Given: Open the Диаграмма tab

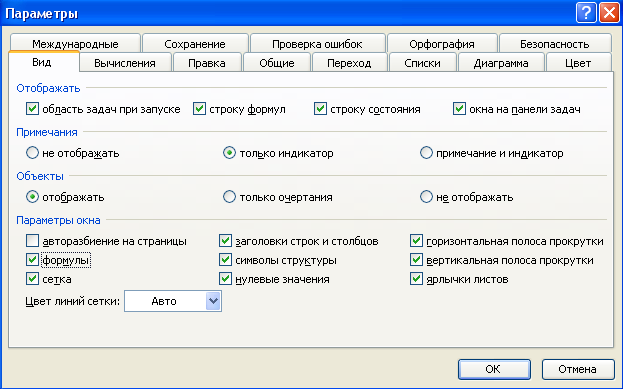Looking at the screenshot, I should click(501, 63).
